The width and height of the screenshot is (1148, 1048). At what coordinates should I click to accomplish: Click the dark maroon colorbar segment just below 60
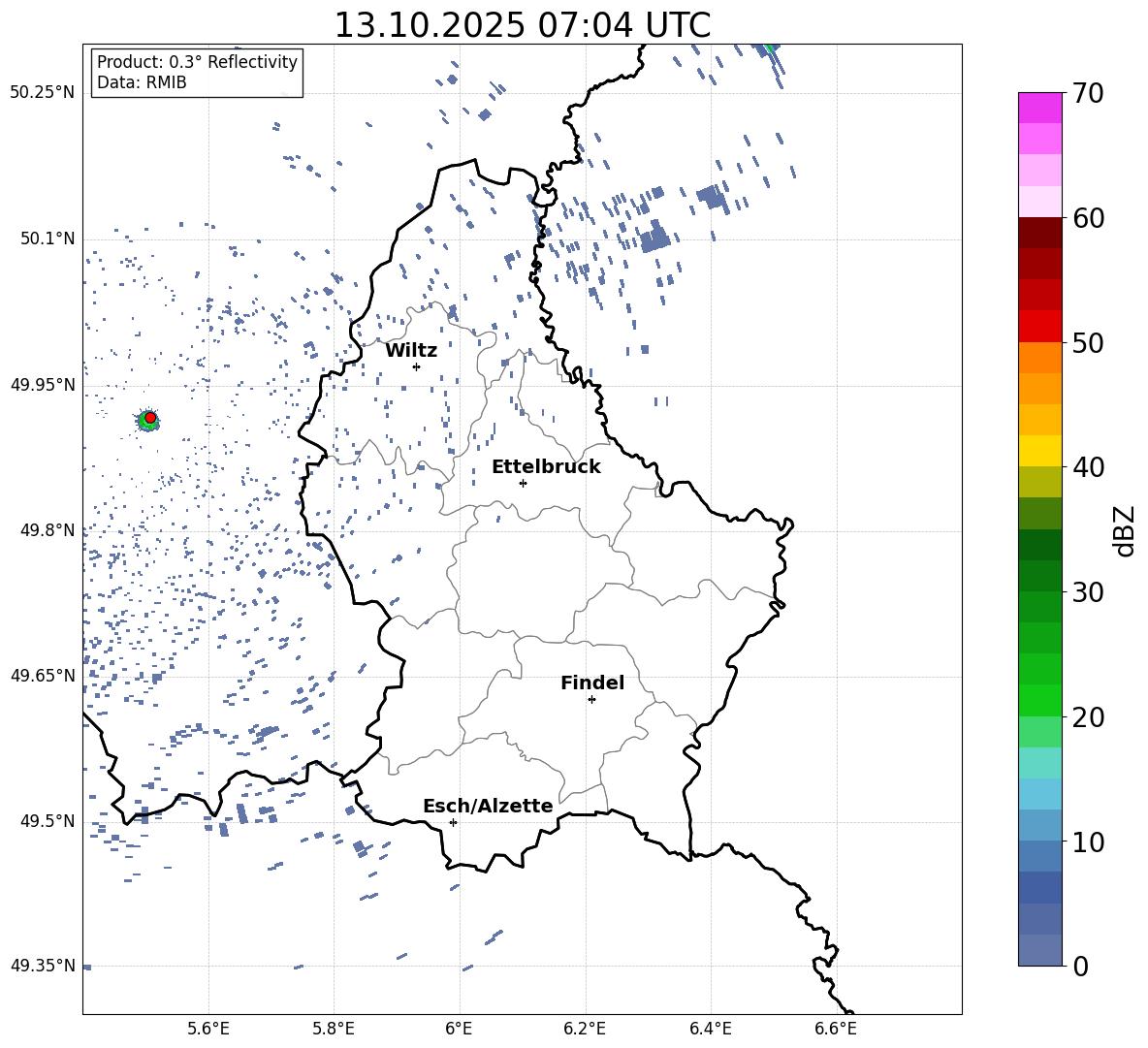pos(1039,233)
